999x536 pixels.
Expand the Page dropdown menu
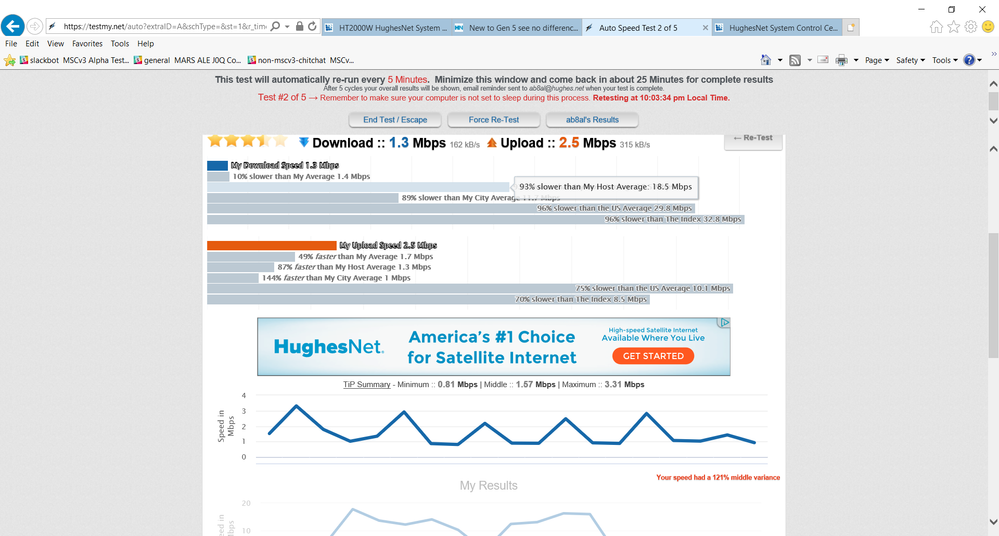coord(876,60)
